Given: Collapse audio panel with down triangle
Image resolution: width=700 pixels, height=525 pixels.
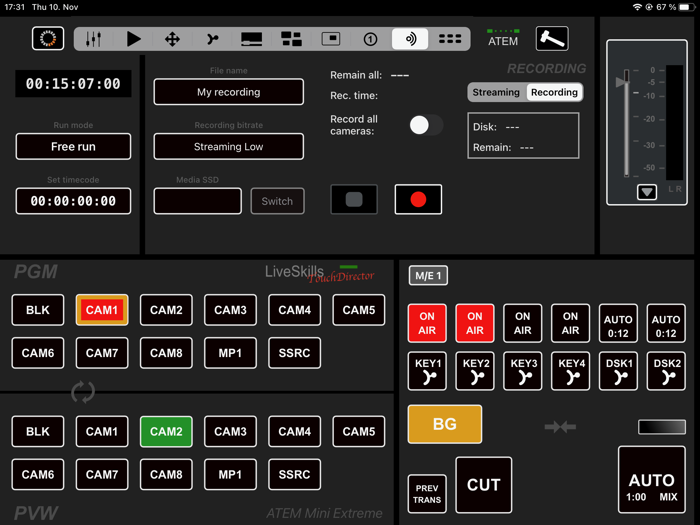Looking at the screenshot, I should point(647,192).
